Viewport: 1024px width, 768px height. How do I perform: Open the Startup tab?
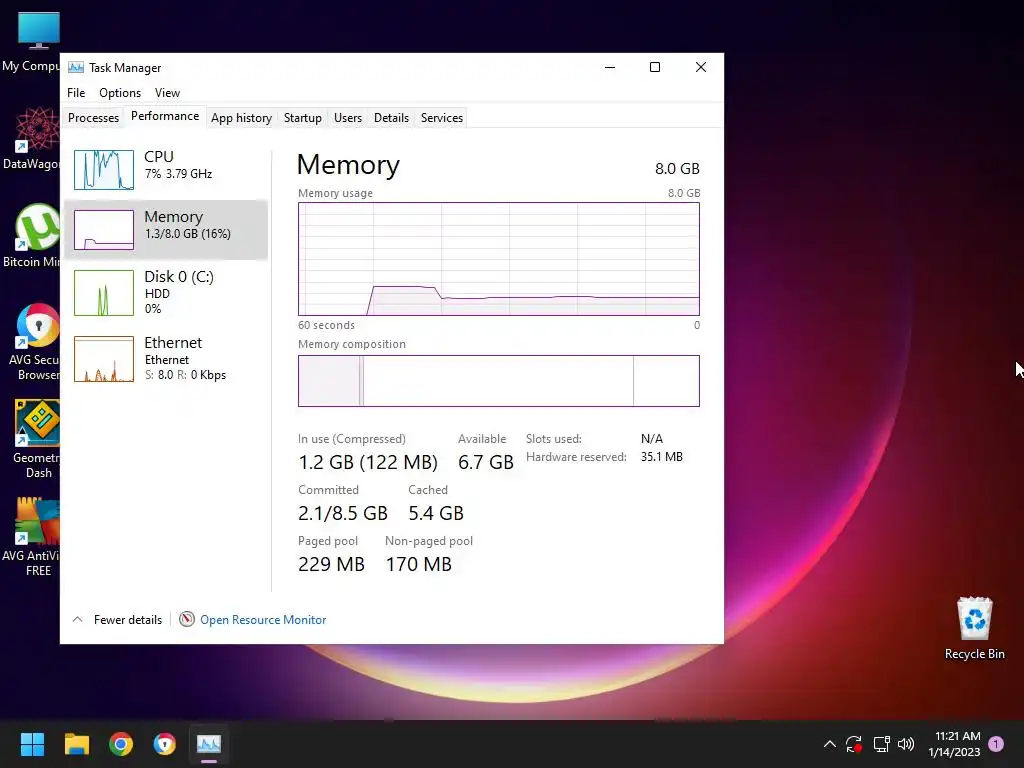302,118
